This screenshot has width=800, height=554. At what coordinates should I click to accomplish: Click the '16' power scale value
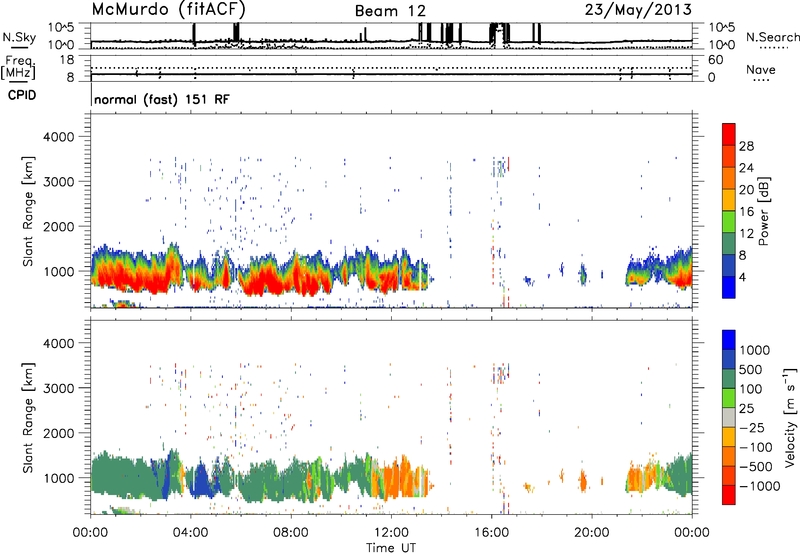pyautogui.click(x=746, y=212)
